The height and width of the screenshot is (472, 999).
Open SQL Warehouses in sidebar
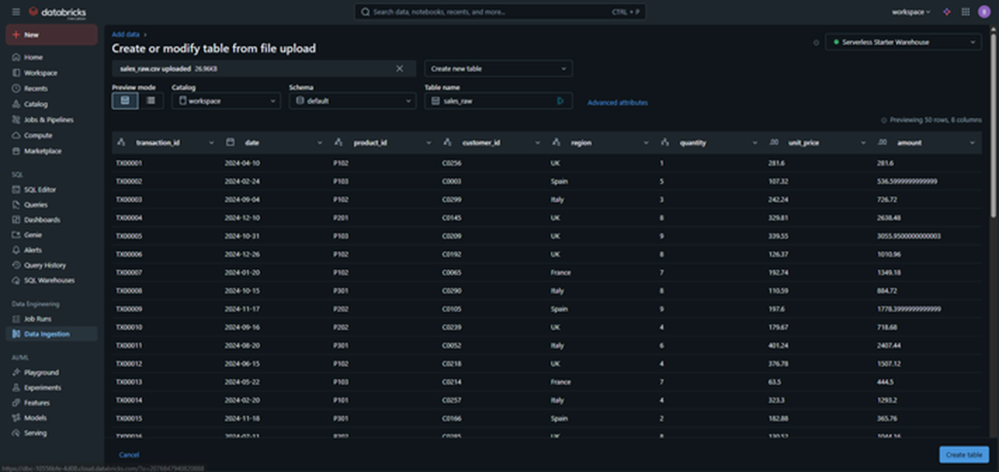pyautogui.click(x=52, y=280)
